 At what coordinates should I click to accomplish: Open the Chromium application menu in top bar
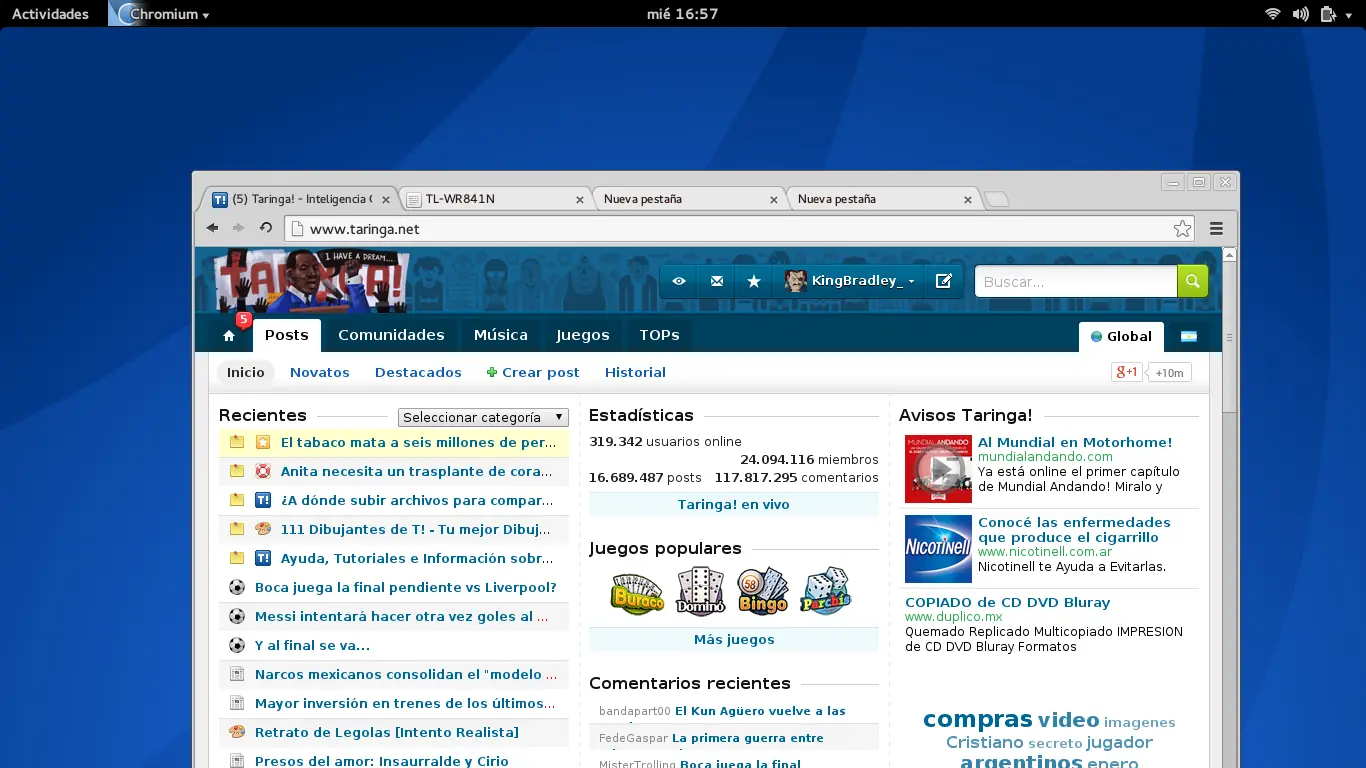(160, 14)
